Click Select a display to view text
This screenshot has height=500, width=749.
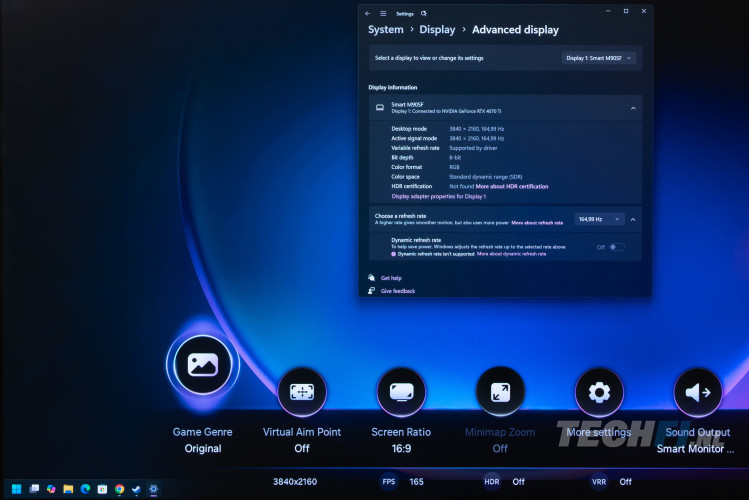tap(429, 58)
